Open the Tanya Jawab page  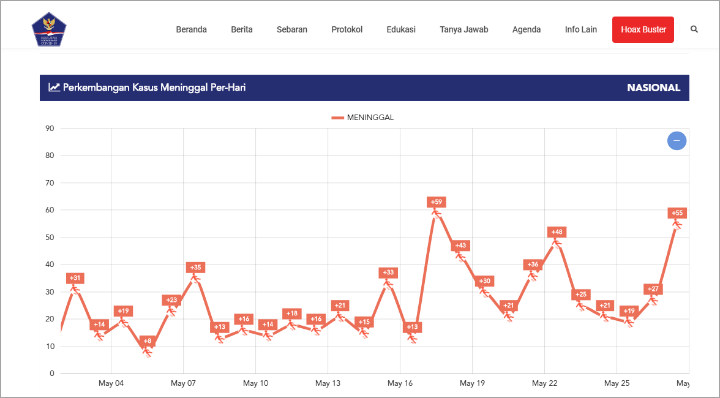pos(464,29)
